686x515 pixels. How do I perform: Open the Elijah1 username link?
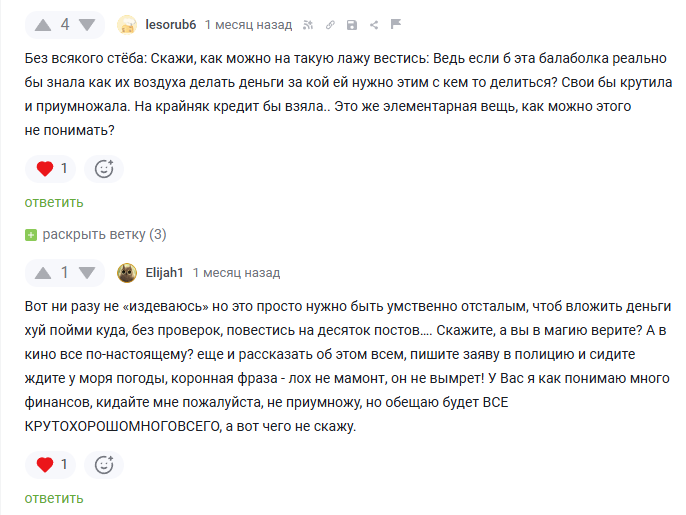(x=164, y=272)
